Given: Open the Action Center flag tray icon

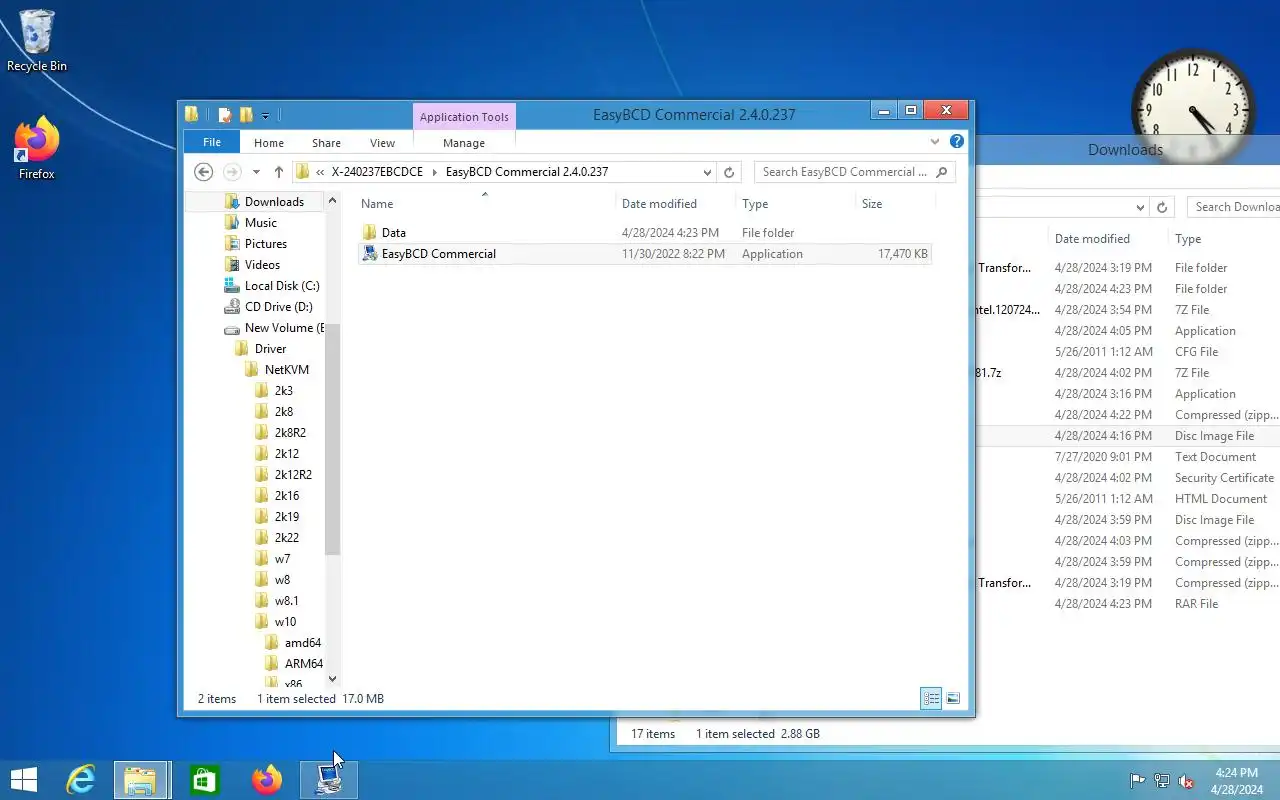Looking at the screenshot, I should (1137, 781).
